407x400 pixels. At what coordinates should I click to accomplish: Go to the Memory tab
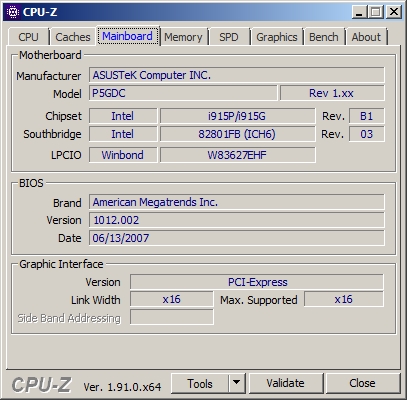pos(183,37)
